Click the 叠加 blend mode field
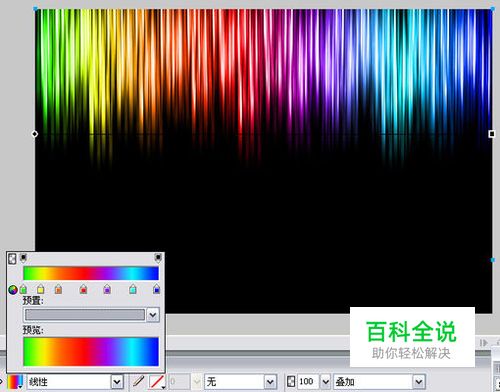 373,382
